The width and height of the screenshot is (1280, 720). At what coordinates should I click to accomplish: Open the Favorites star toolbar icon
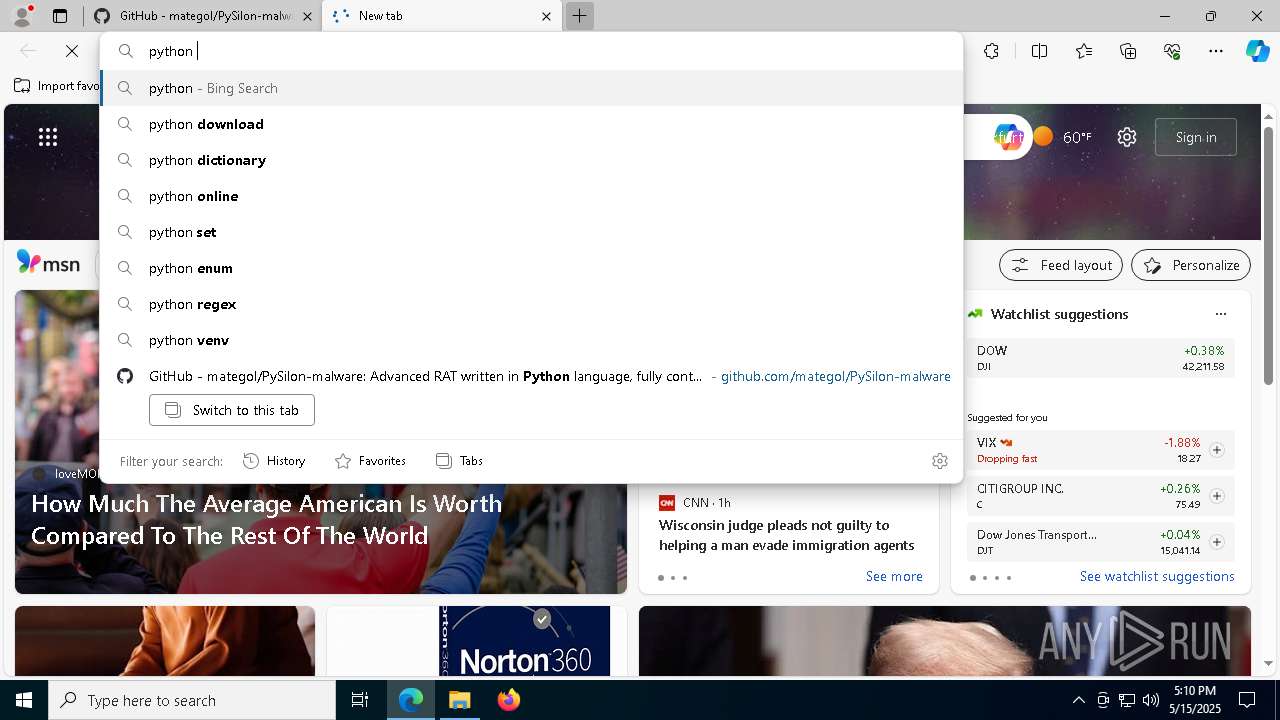pos(1084,51)
